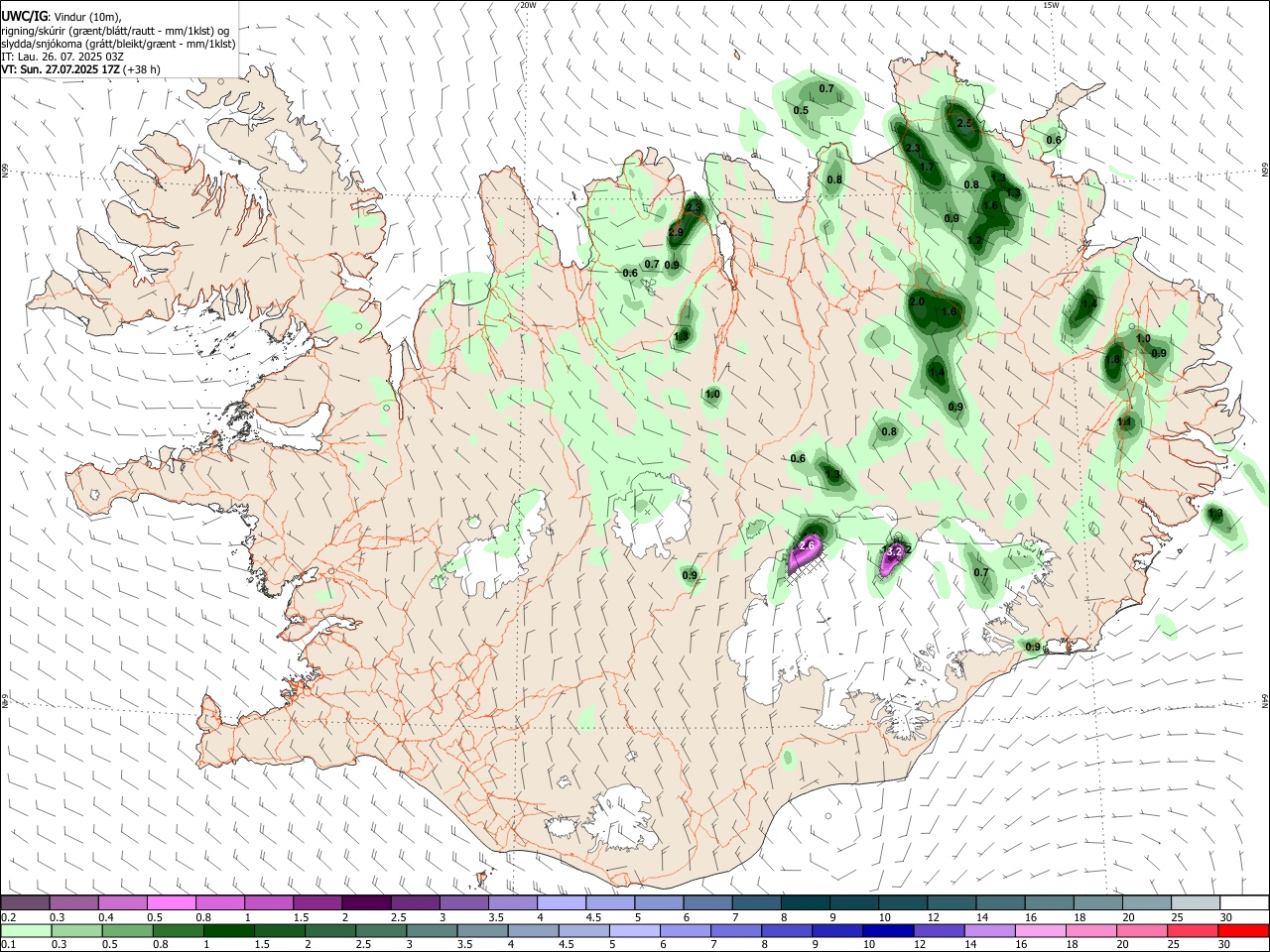Pick the lilac rain swatch starting at 14
The height and width of the screenshot is (952, 1270).
click(x=989, y=931)
